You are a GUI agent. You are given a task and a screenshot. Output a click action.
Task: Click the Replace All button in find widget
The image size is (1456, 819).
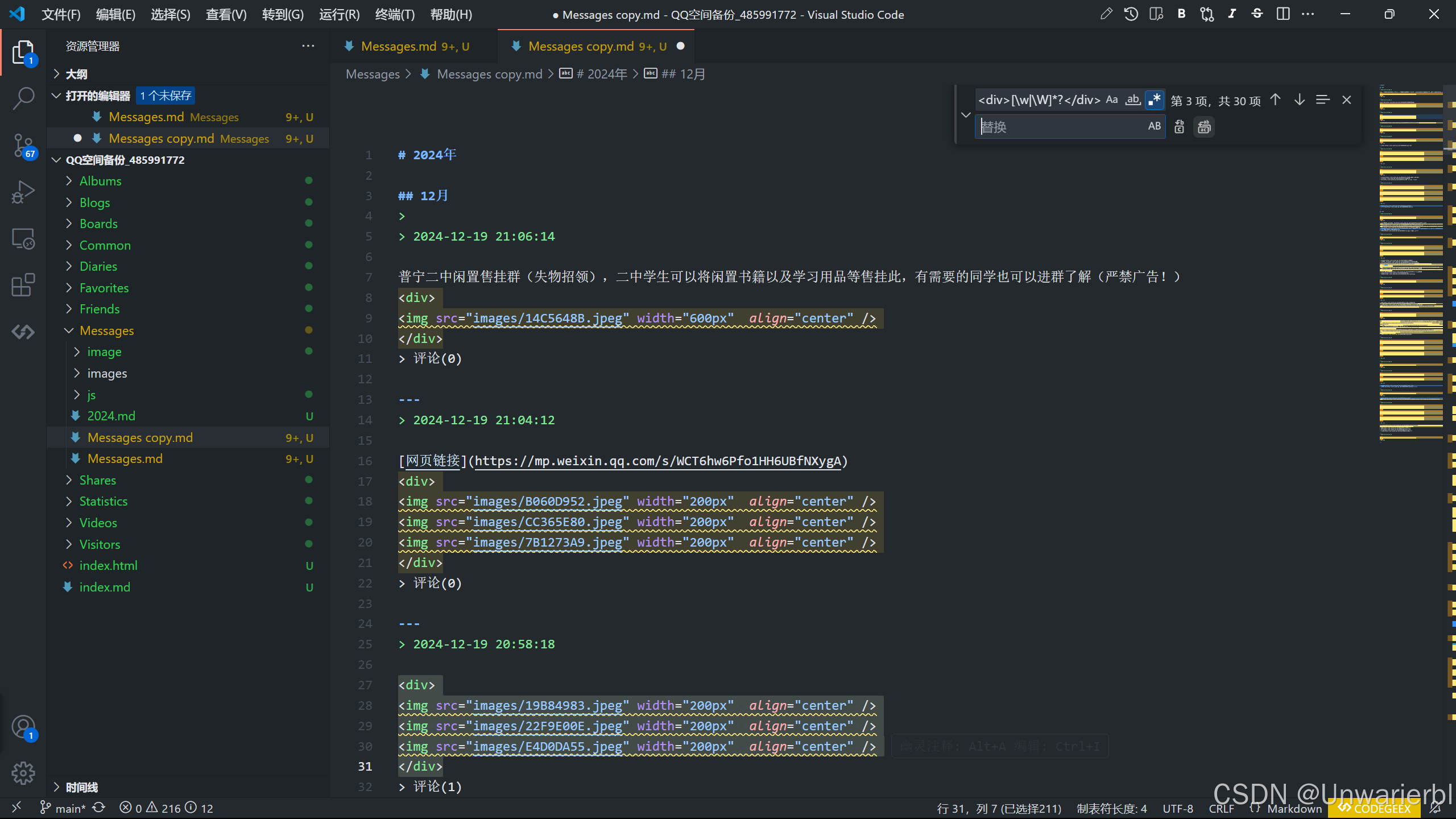click(x=1204, y=127)
